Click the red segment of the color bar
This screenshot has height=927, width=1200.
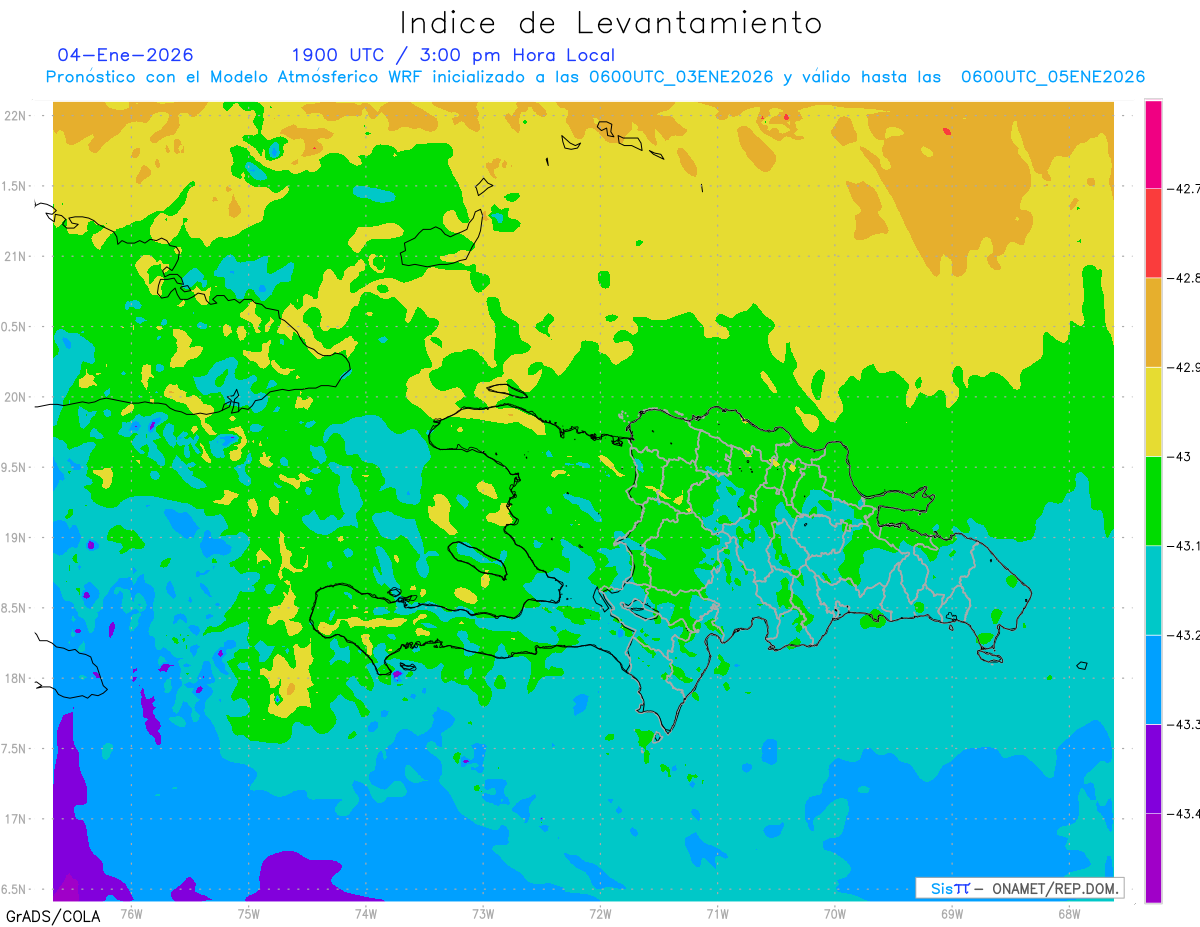pyautogui.click(x=1153, y=233)
